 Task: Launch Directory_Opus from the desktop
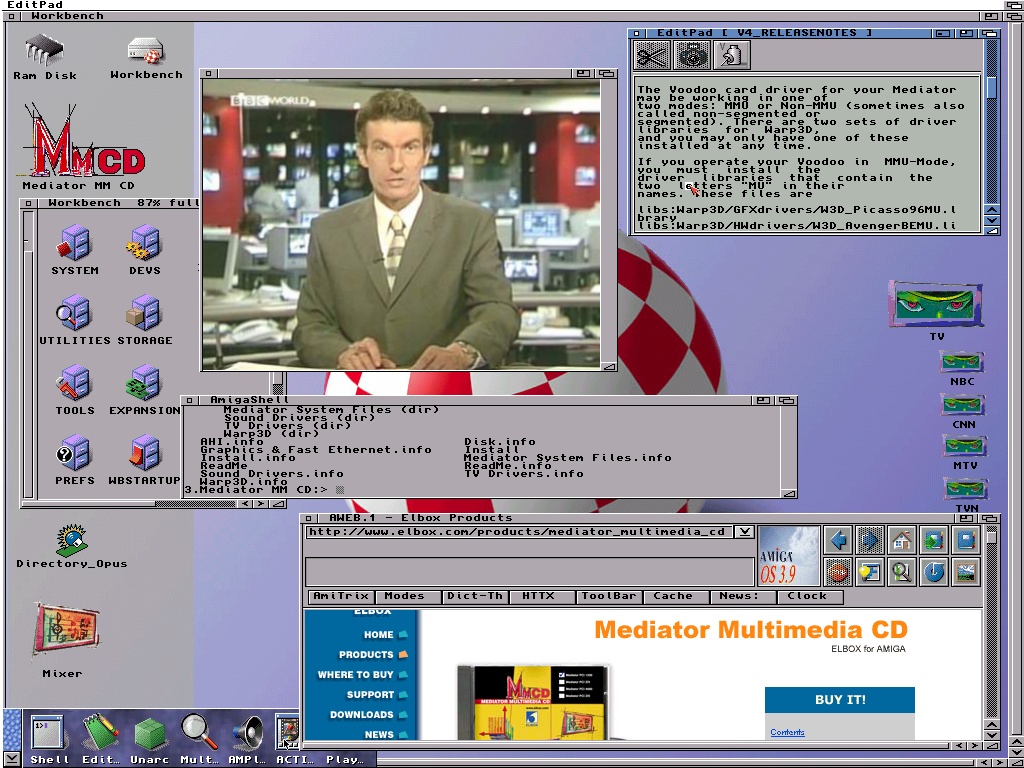click(72, 539)
